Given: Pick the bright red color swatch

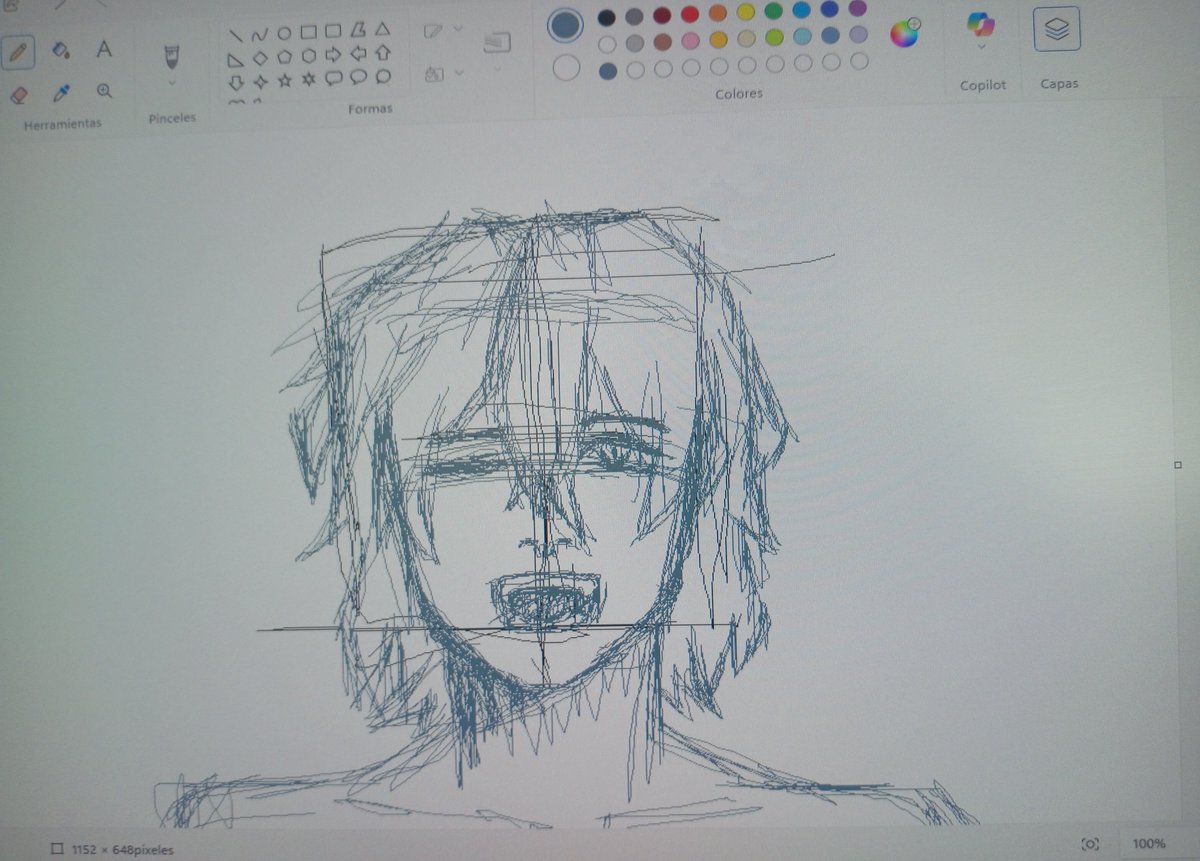Looking at the screenshot, I should 690,14.
